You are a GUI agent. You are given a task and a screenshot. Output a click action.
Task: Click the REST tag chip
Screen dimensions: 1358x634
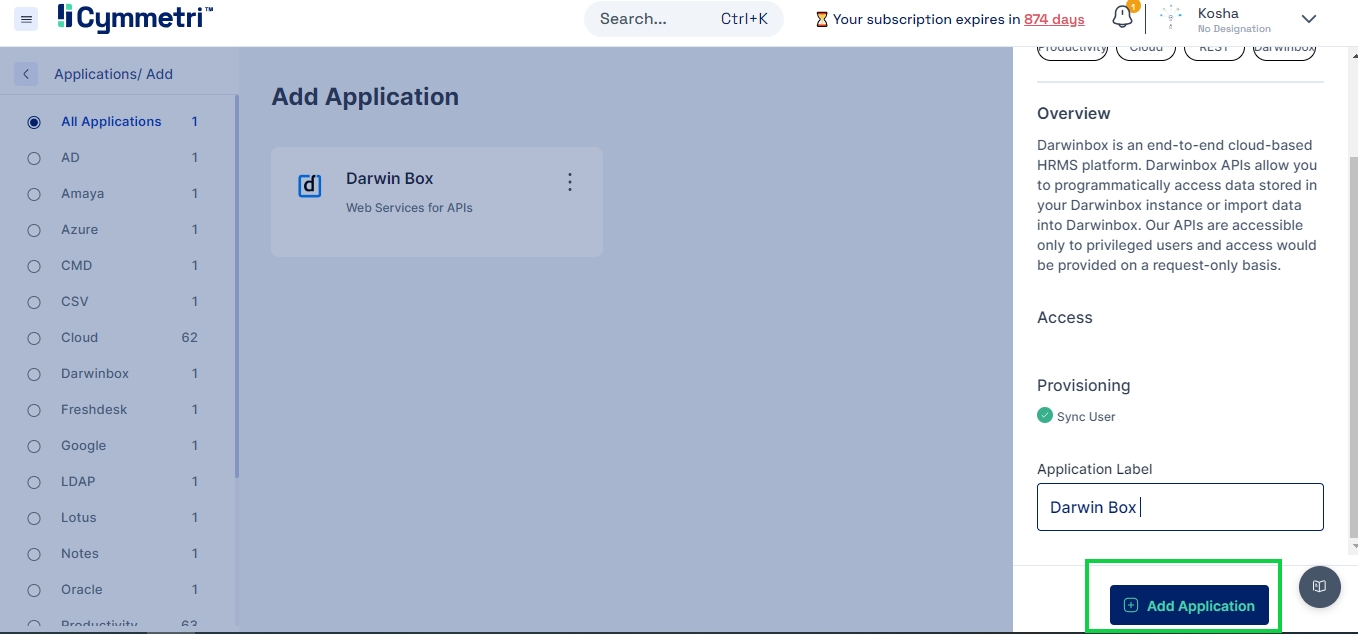pyautogui.click(x=1214, y=49)
